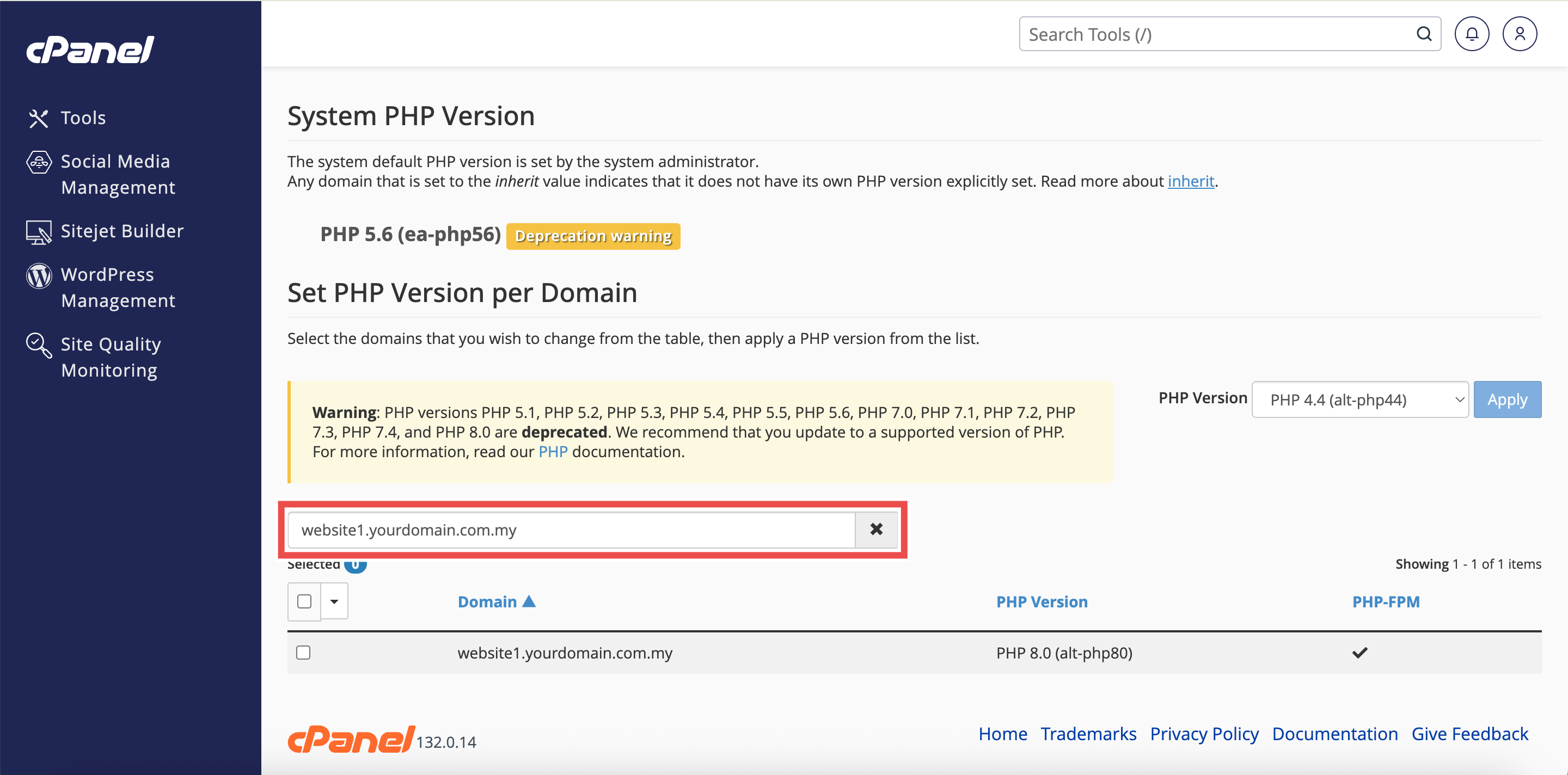Follow the inherit documentation link
The height and width of the screenshot is (775, 1568).
pyautogui.click(x=1191, y=181)
